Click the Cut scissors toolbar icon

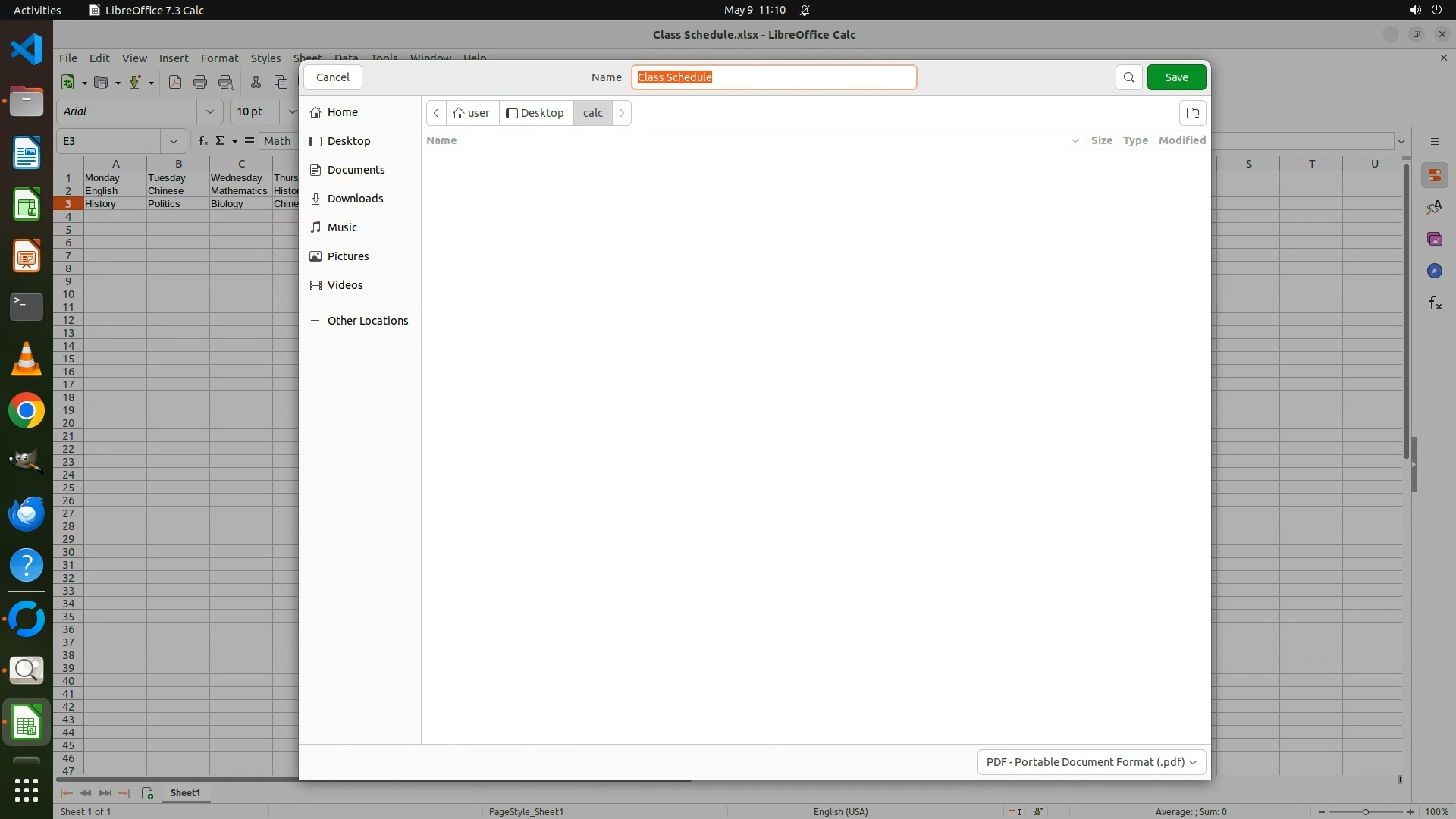(256, 82)
